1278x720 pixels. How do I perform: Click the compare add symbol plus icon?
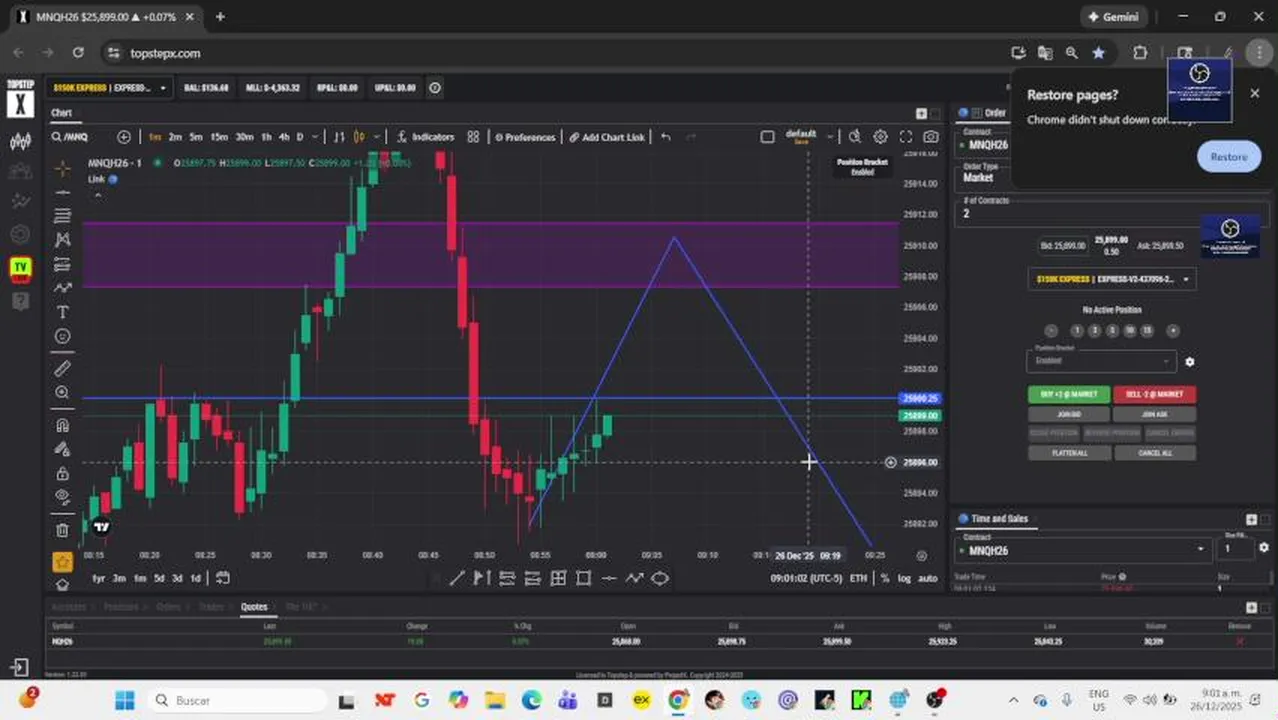pyautogui.click(x=124, y=137)
